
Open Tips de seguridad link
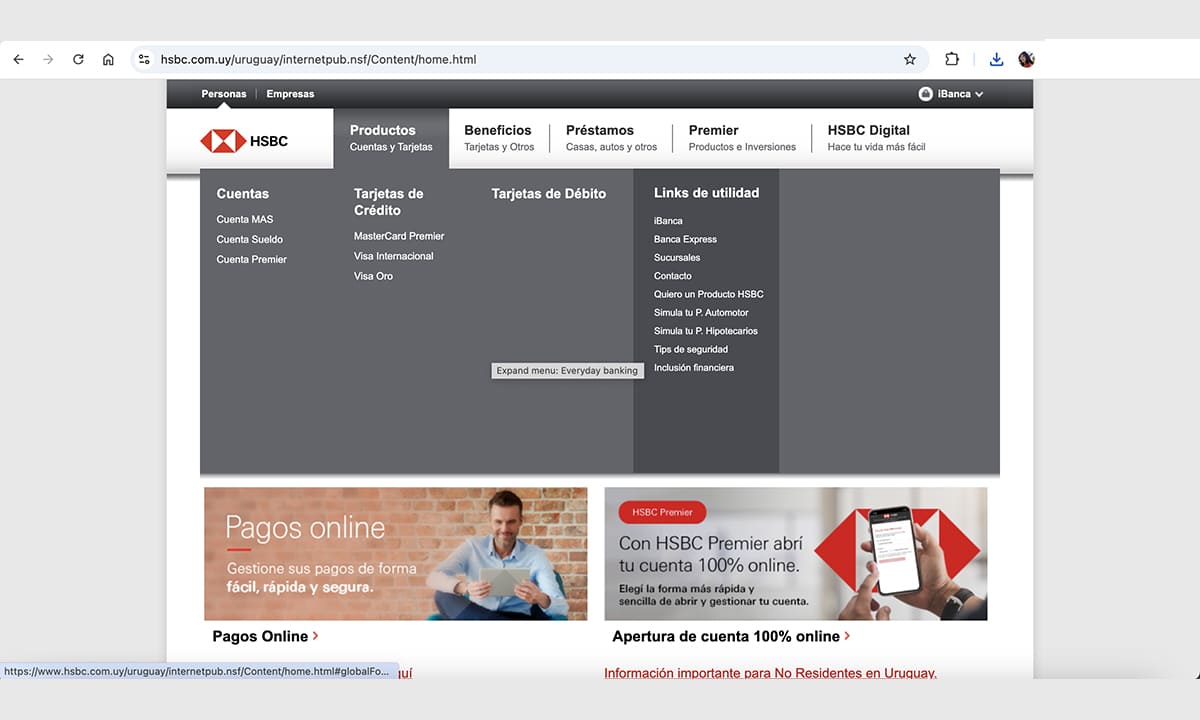tap(691, 349)
